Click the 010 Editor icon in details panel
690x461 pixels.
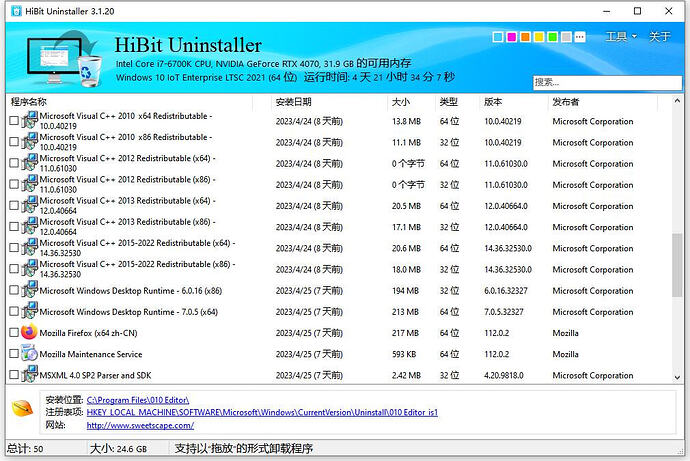(x=22, y=408)
